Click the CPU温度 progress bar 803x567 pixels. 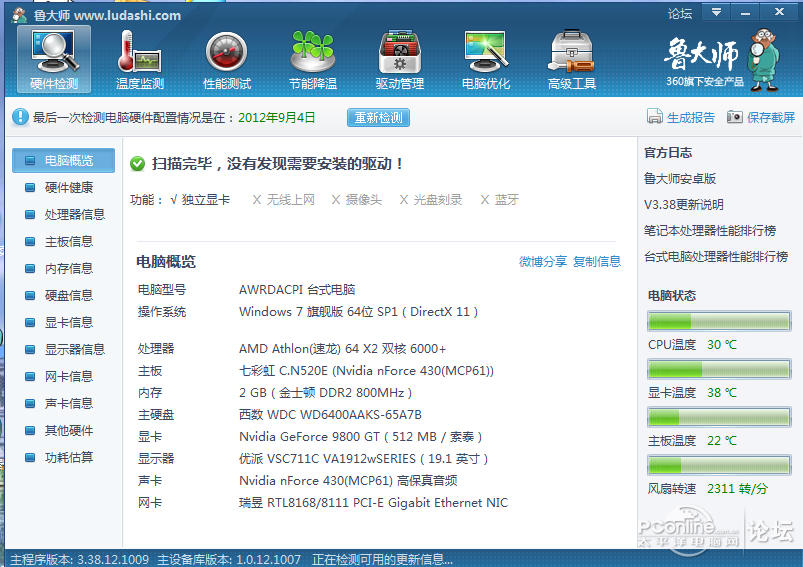tap(719, 321)
